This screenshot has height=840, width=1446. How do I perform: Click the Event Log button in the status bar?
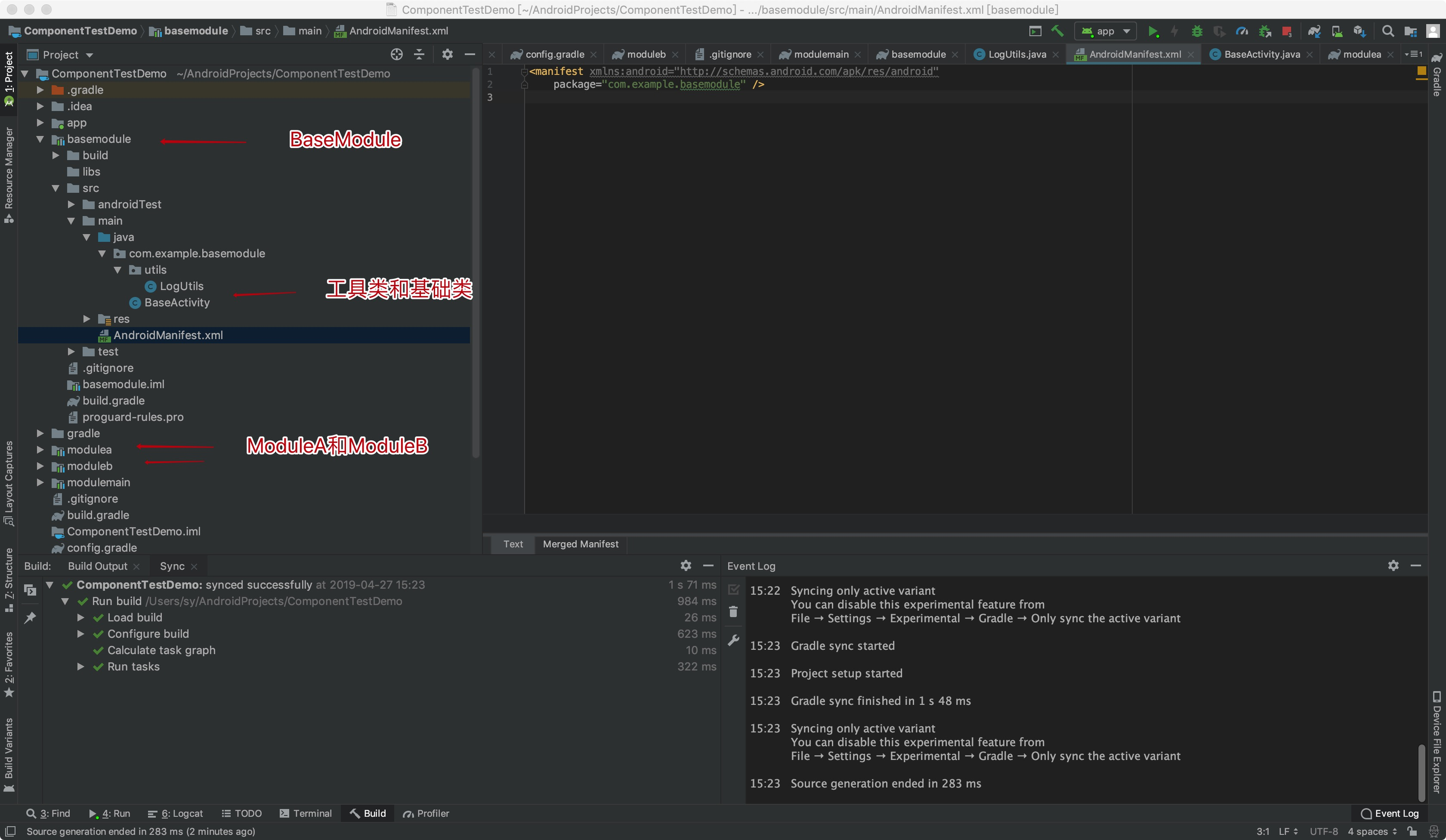tap(1389, 813)
